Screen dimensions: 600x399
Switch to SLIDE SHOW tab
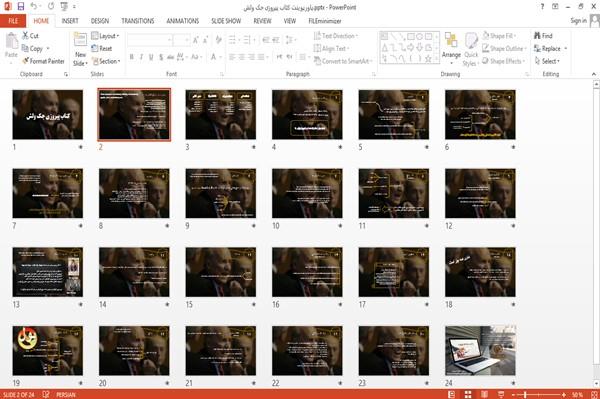226,21
